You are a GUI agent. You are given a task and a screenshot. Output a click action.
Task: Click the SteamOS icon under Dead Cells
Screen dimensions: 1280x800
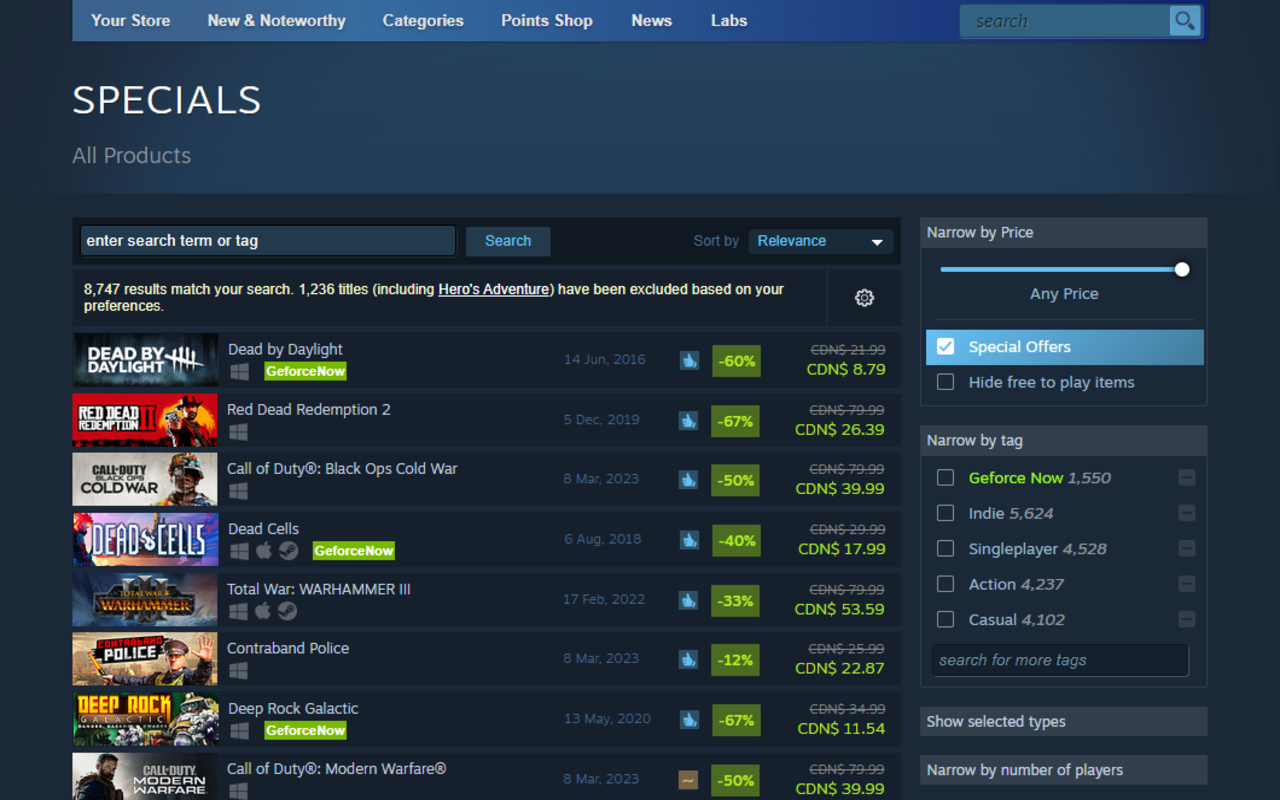tap(288, 550)
